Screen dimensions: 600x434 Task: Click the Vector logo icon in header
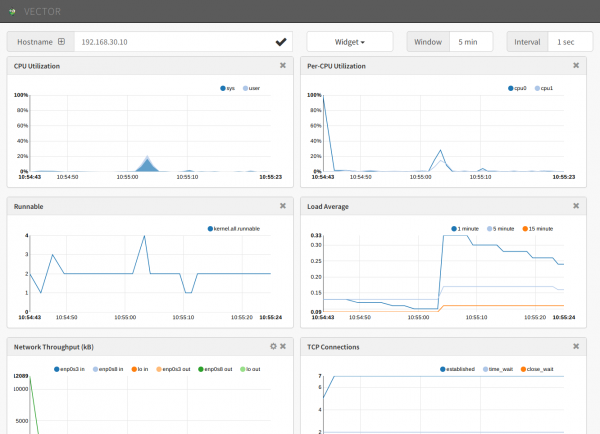[12, 12]
